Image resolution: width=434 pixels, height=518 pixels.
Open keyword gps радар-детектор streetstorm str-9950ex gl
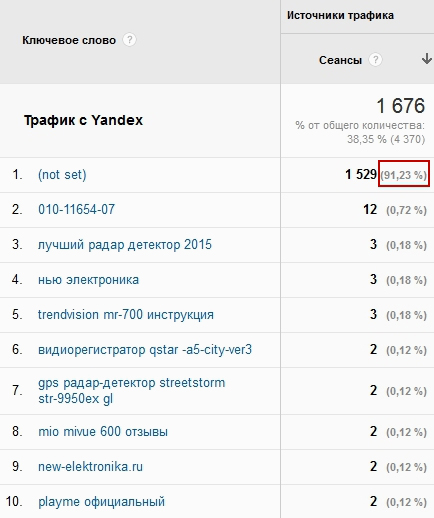tap(131, 390)
